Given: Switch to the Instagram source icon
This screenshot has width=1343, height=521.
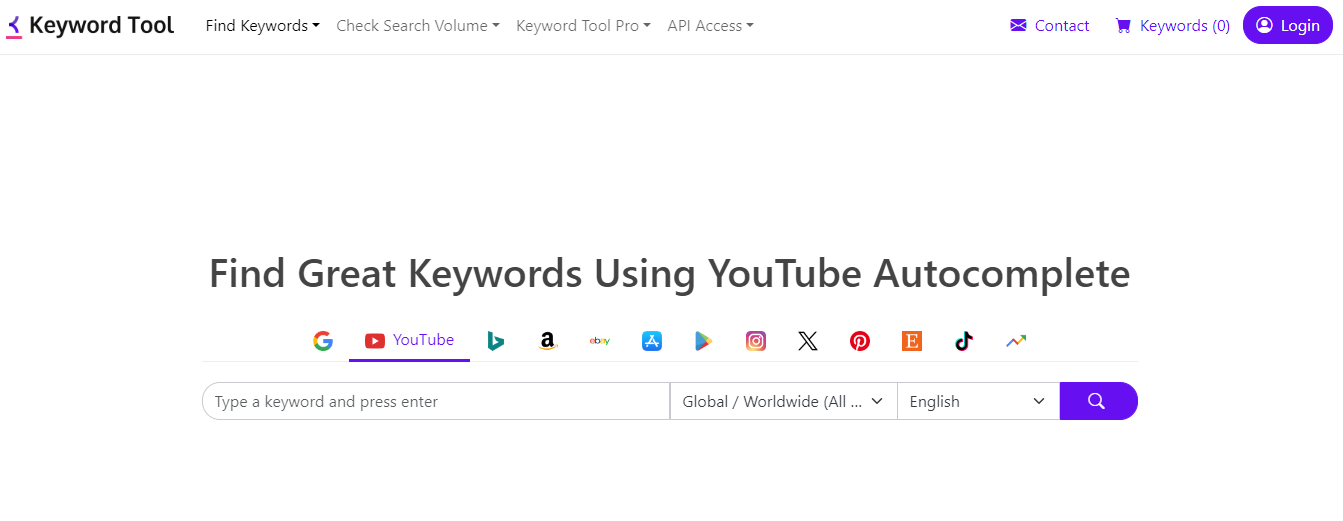Looking at the screenshot, I should click(x=756, y=341).
